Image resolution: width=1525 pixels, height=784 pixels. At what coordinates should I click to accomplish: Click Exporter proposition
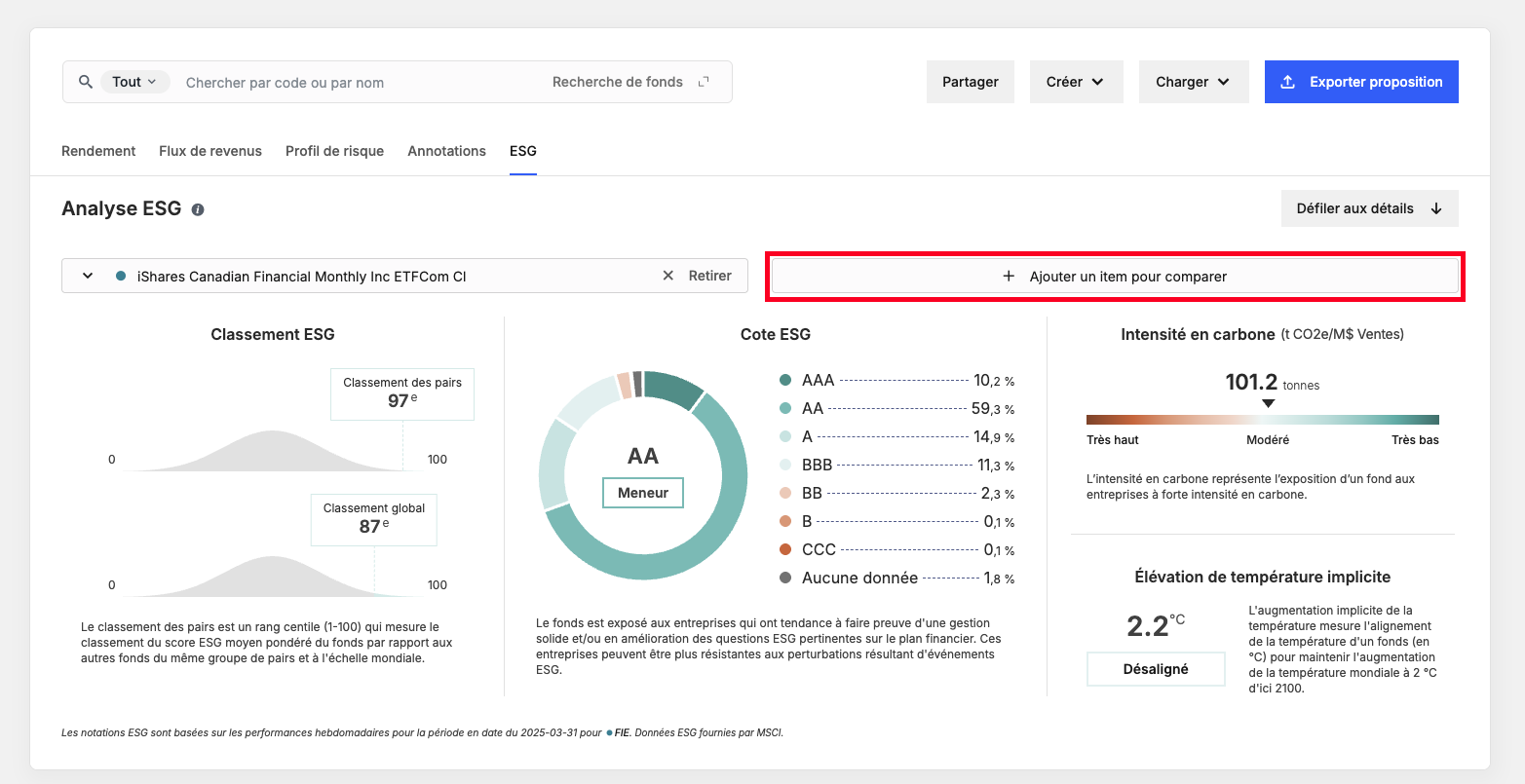pos(1361,82)
